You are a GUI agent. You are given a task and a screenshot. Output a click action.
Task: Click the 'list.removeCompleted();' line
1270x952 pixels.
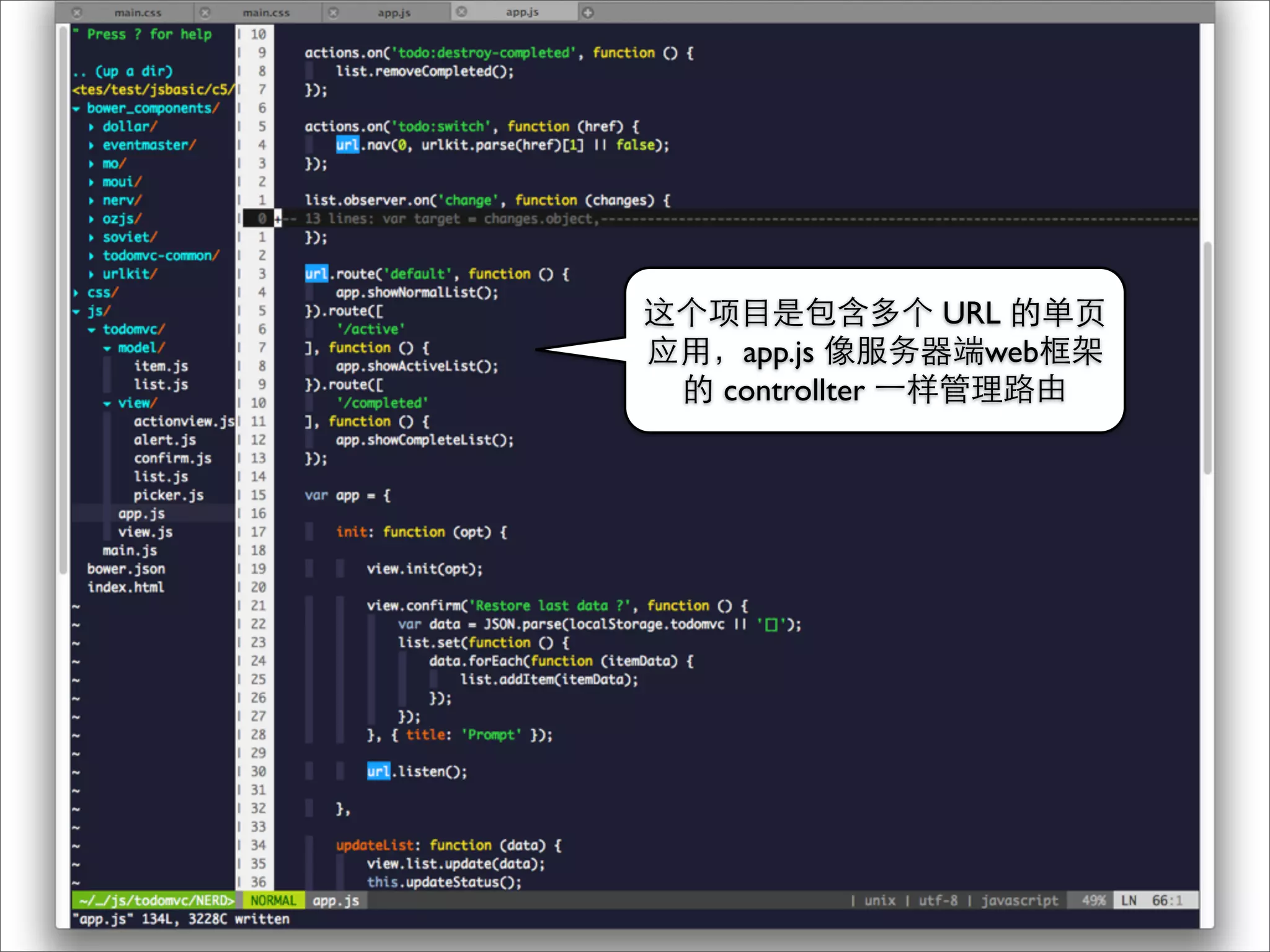(x=425, y=71)
